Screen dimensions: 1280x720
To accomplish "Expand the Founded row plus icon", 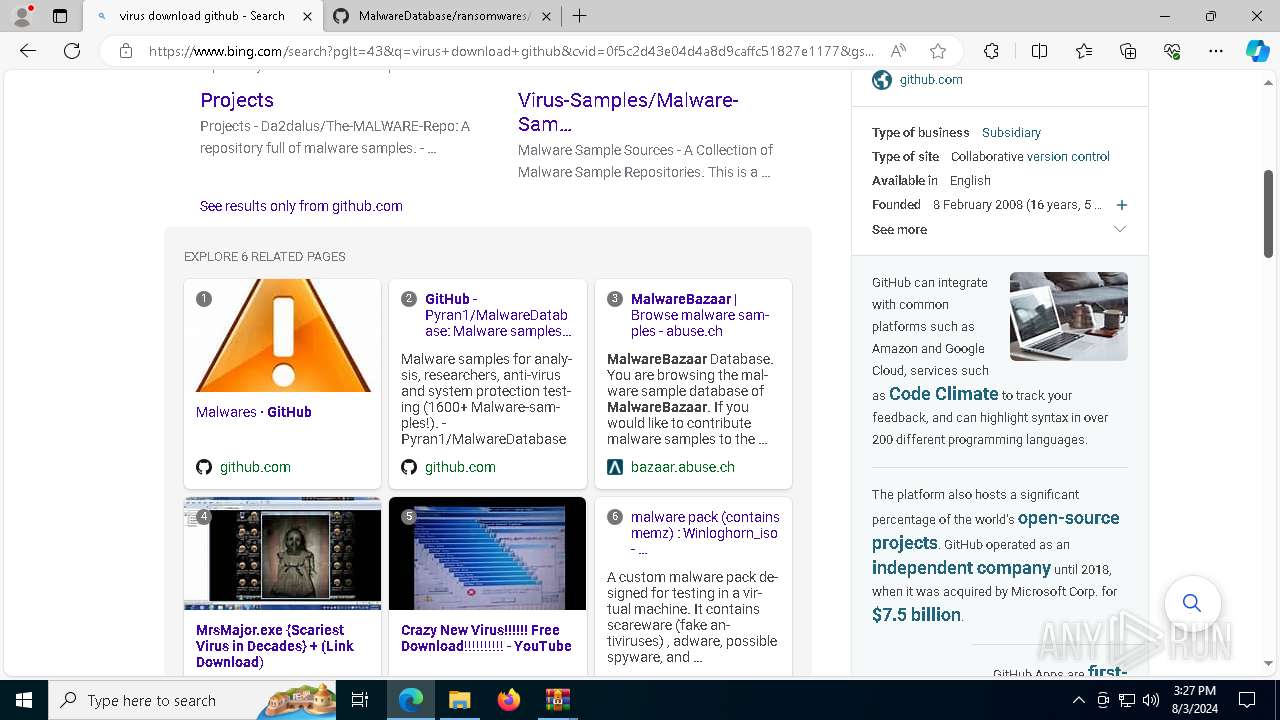I will (1121, 205).
